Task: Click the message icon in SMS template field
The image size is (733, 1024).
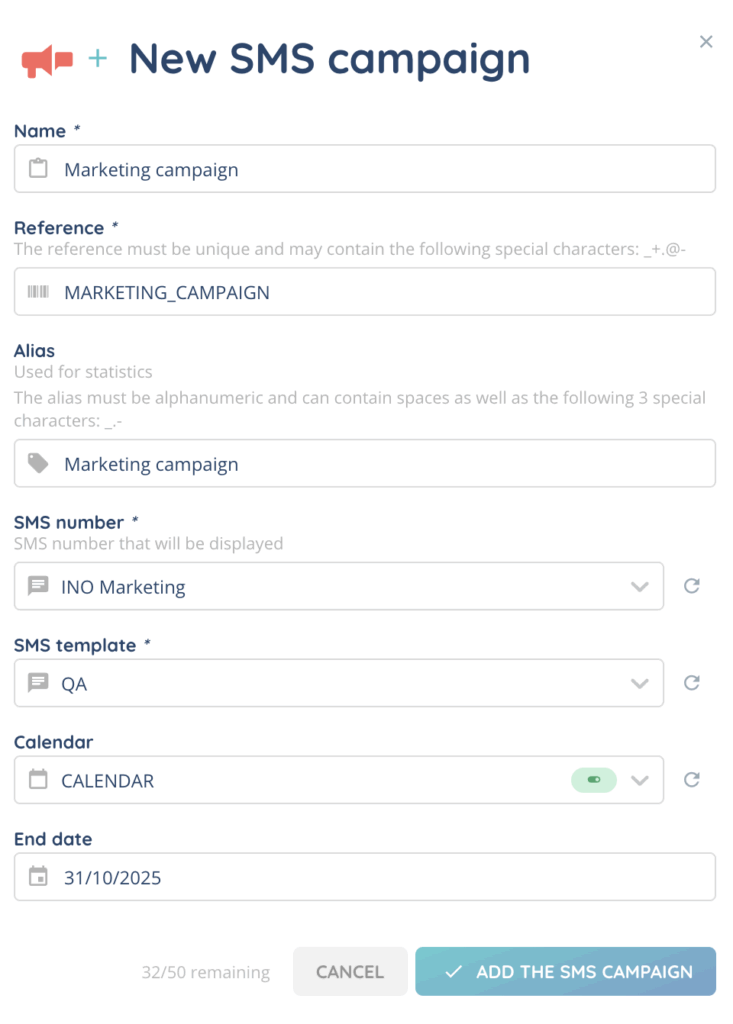Action: tap(38, 684)
